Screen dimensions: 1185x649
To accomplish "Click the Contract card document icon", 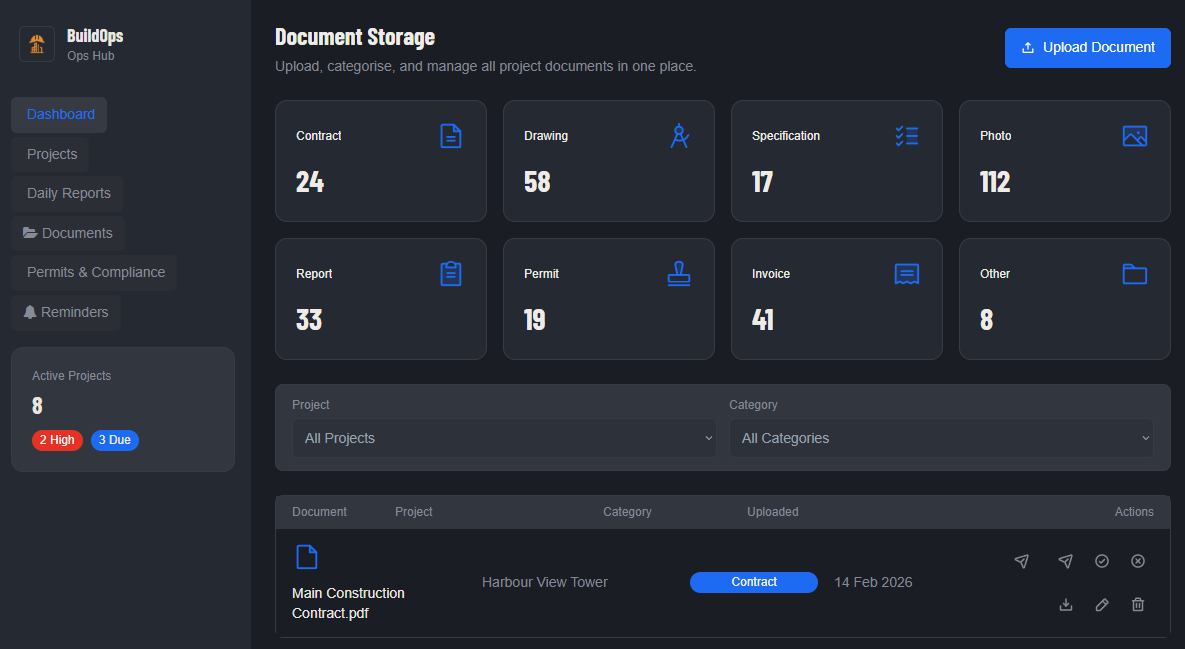I will 451,136.
